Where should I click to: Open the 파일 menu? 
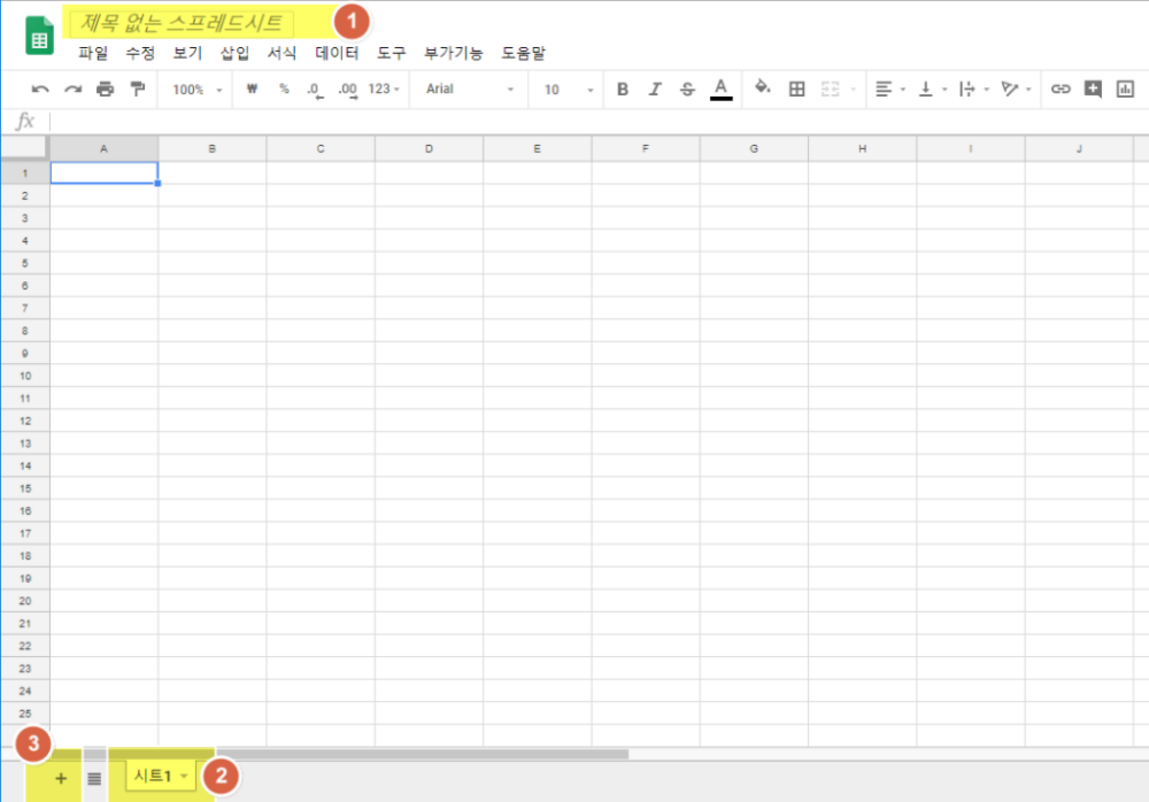[x=93, y=53]
